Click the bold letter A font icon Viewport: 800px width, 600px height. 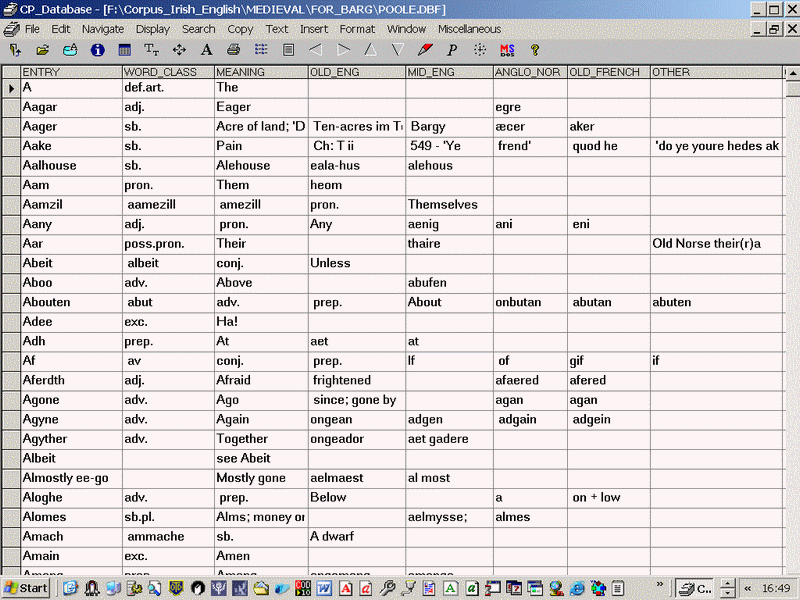click(x=207, y=49)
